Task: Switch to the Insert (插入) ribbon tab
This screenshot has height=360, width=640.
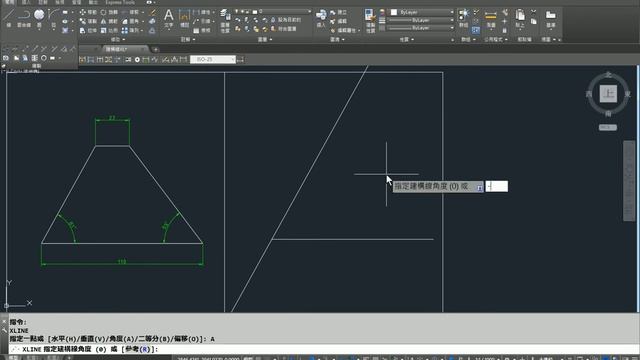Action: point(26,2)
